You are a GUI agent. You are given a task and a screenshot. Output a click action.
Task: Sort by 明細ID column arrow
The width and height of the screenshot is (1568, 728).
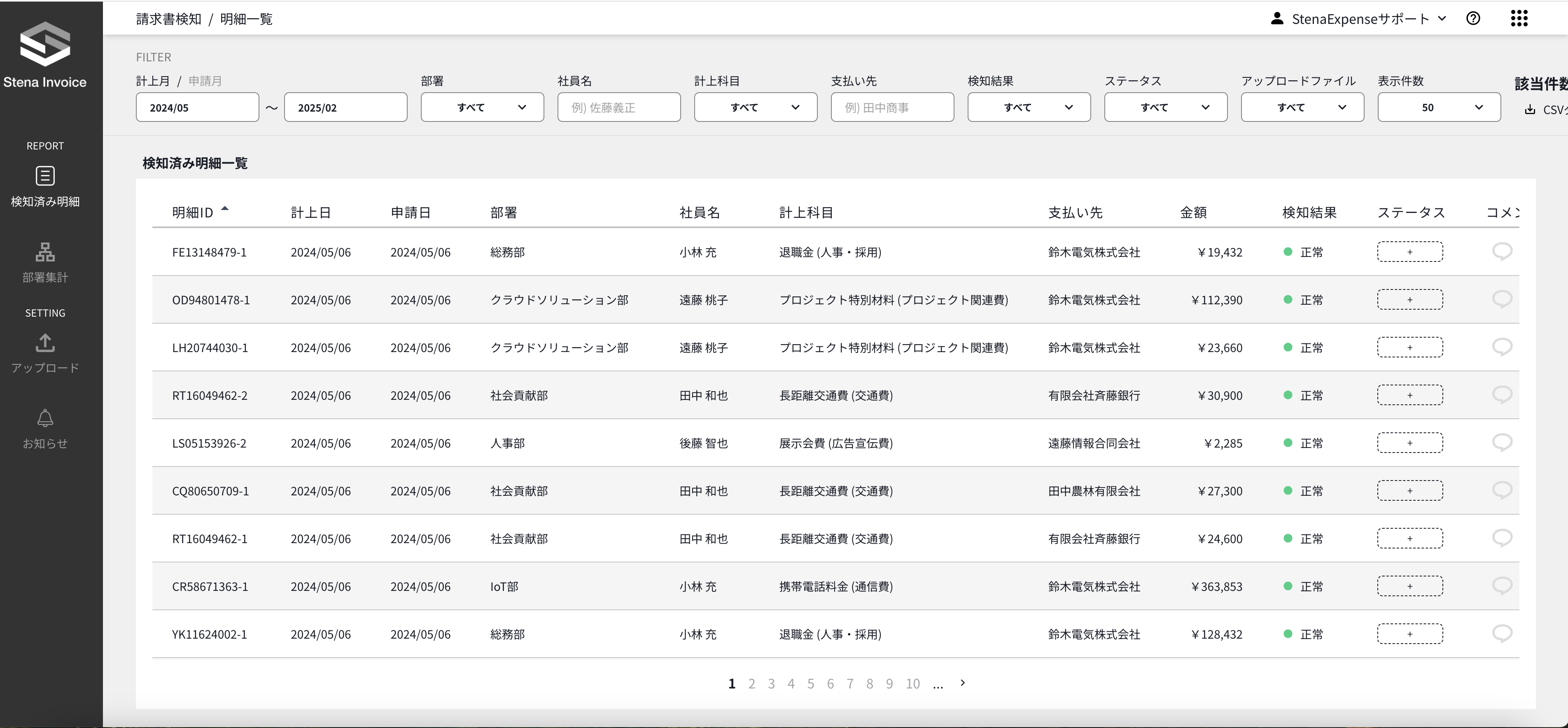pos(224,209)
